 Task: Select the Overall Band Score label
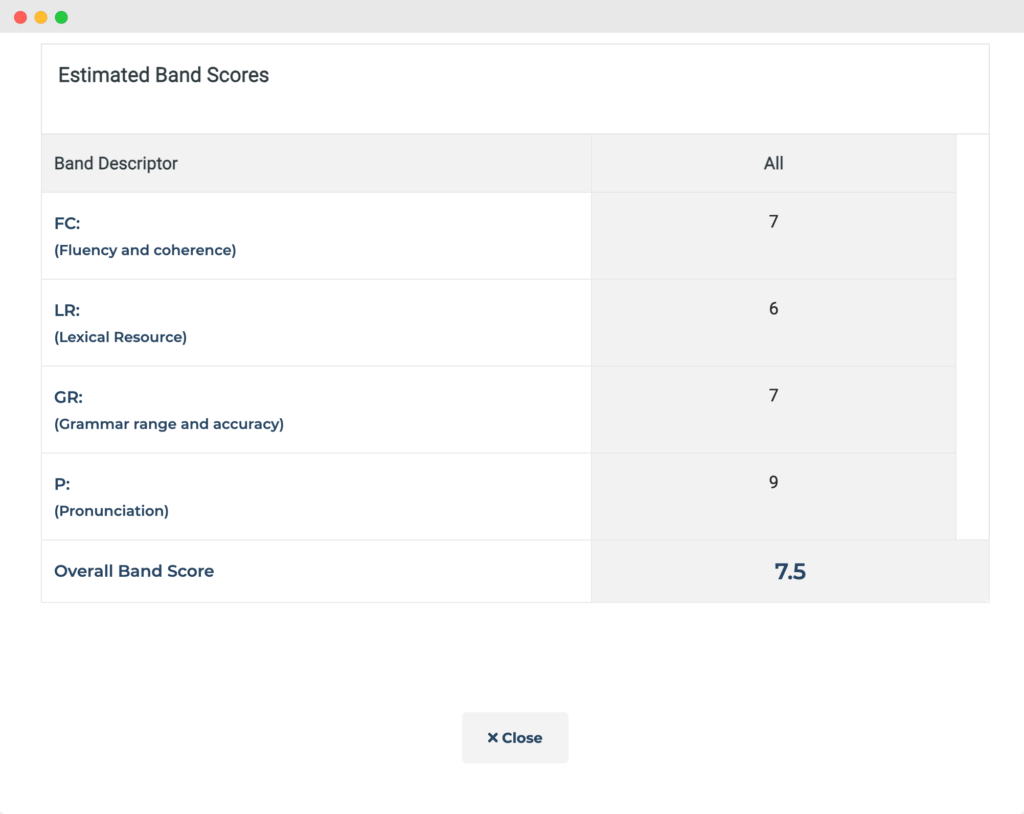[134, 571]
